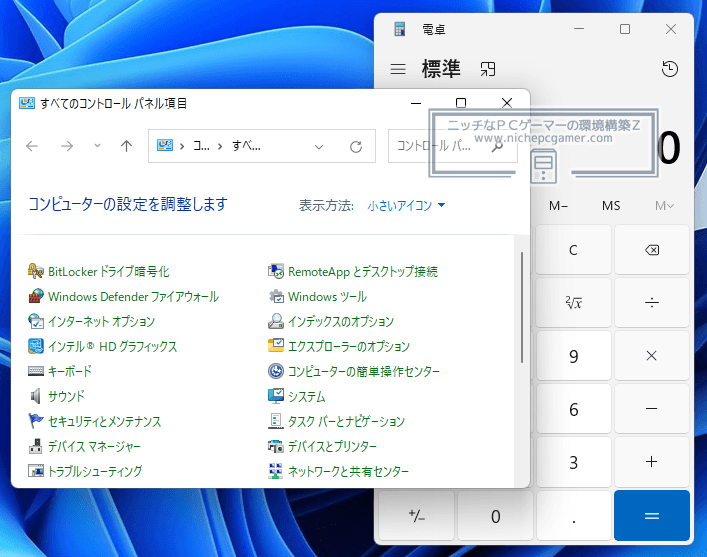Click the 0 key in calculator
Image resolution: width=707 pixels, height=557 pixels.
[x=495, y=516]
